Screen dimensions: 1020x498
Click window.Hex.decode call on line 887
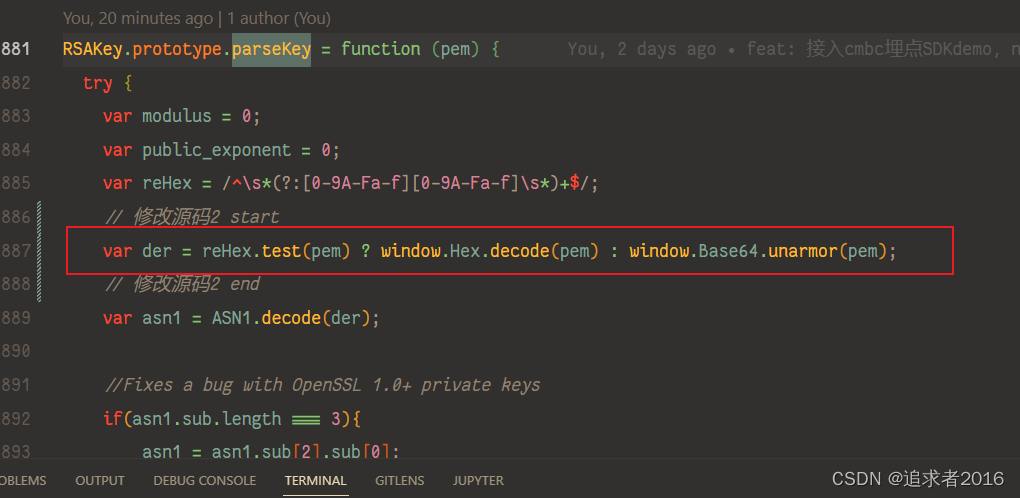click(490, 251)
